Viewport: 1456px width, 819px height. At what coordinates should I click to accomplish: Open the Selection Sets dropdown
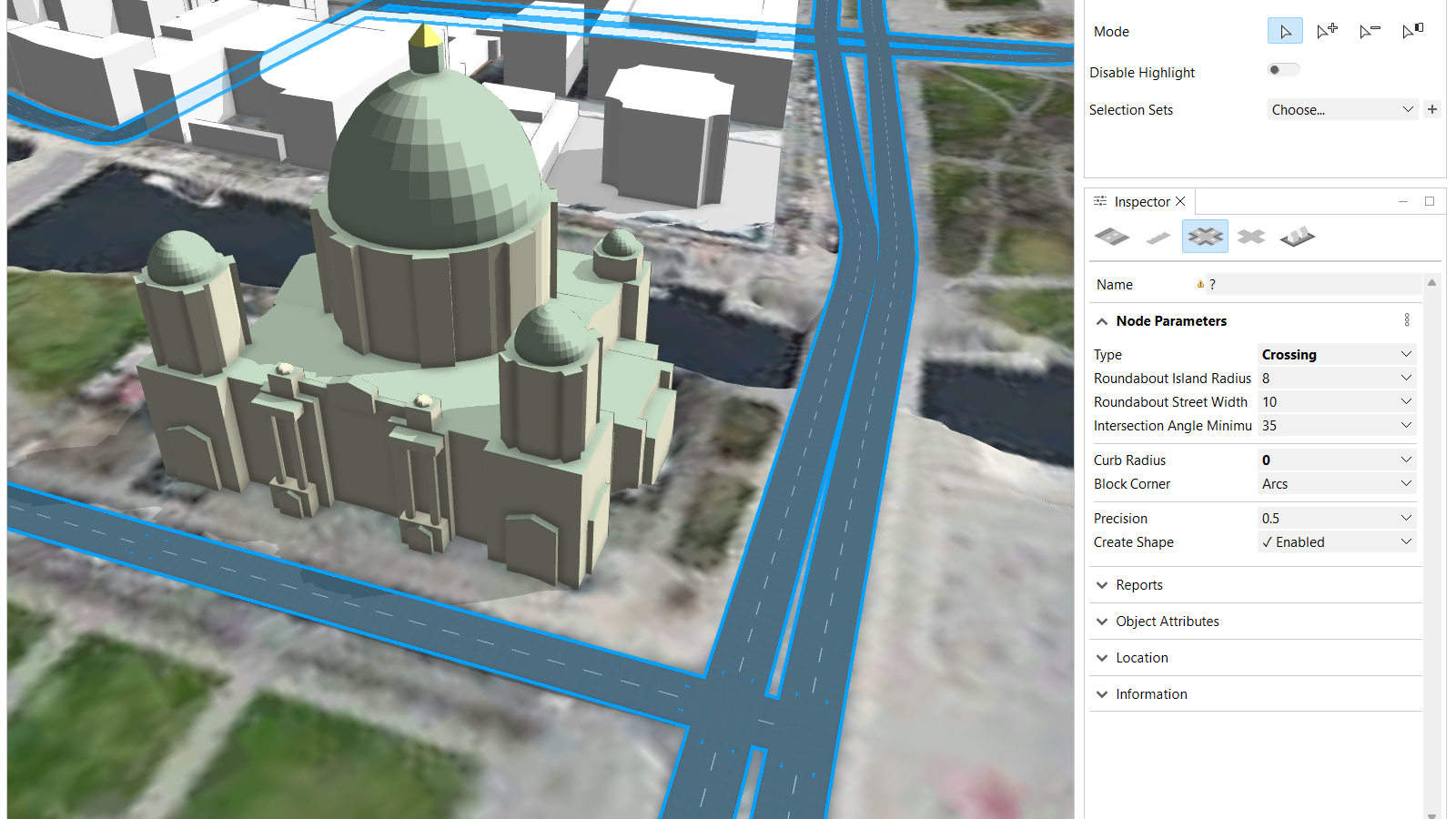point(1341,110)
